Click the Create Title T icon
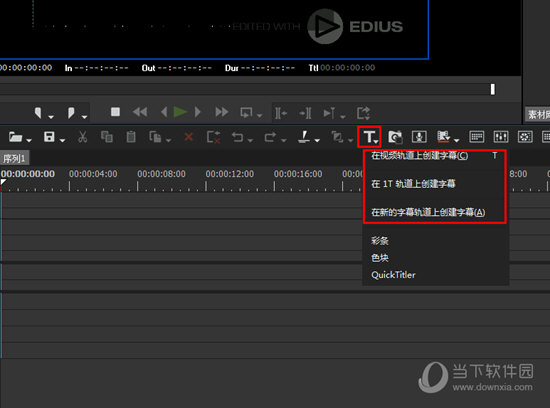Screen dimensions: 550x408 (x=369, y=137)
